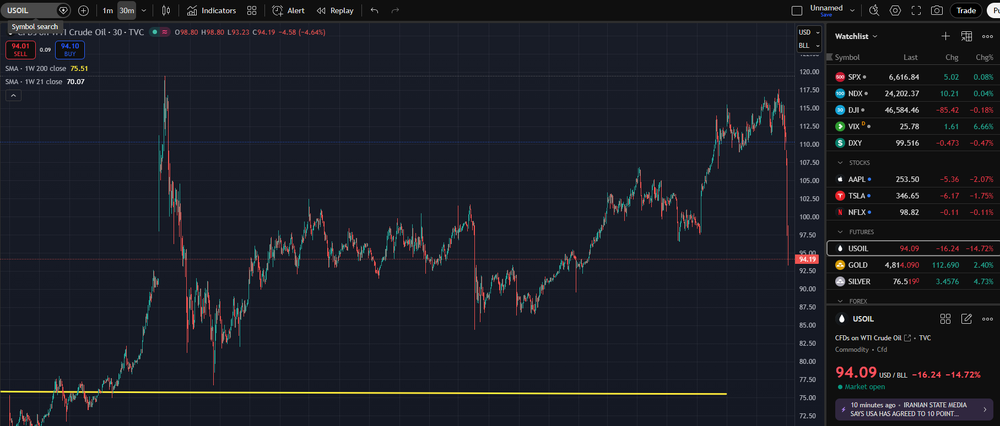
Task: Select DXY row in the watchlist
Action: pos(913,143)
